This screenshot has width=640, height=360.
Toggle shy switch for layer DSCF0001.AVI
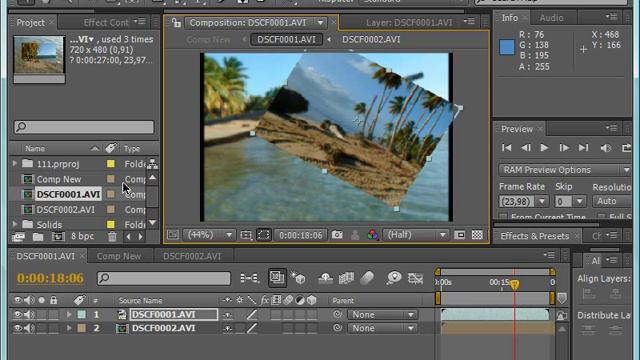pyautogui.click(x=227, y=315)
